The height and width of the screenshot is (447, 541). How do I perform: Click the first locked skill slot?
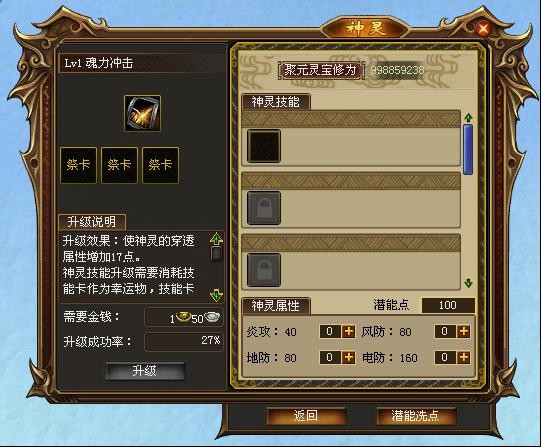pyautogui.click(x=264, y=208)
